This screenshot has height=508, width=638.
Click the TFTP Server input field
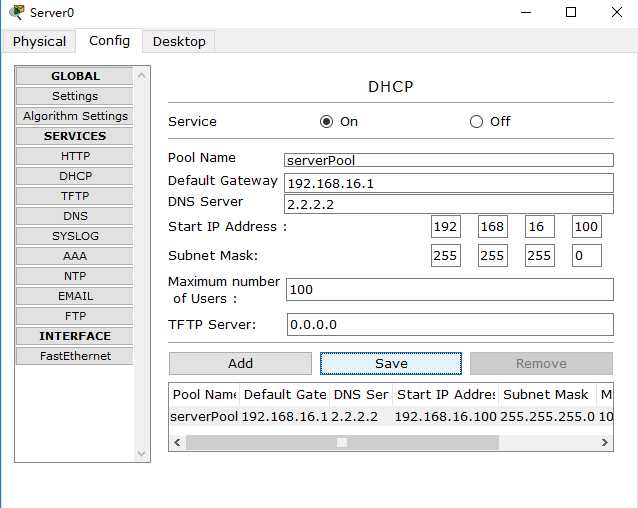pos(450,325)
